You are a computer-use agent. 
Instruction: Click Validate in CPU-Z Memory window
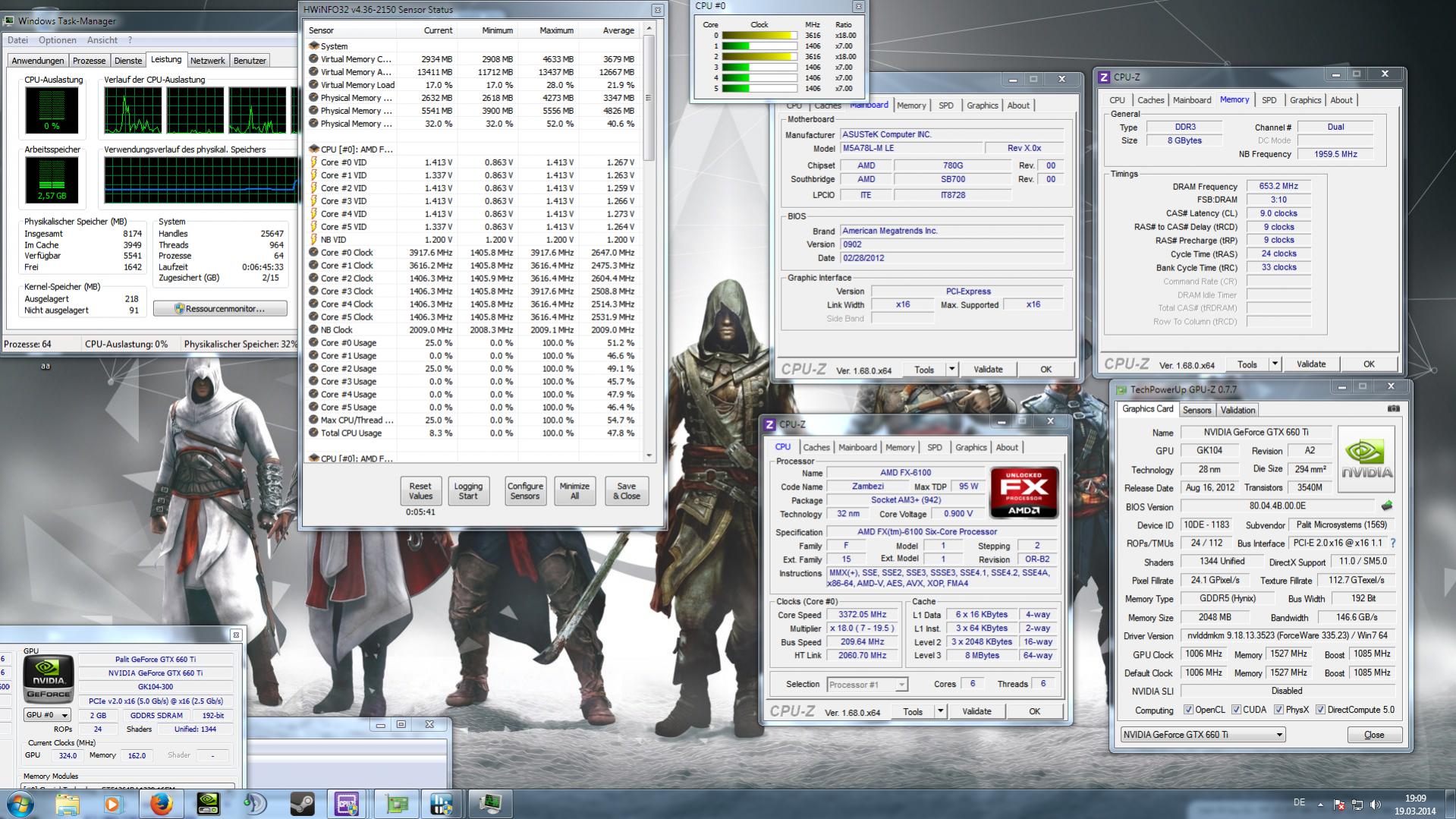tap(1311, 364)
